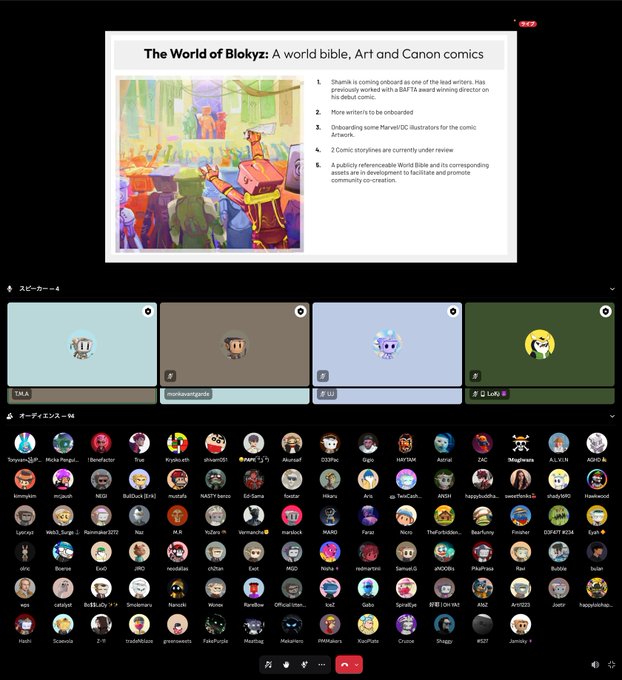The height and width of the screenshot is (680, 622).
Task: Disconnect using the red hang-up button
Action: click(x=344, y=664)
